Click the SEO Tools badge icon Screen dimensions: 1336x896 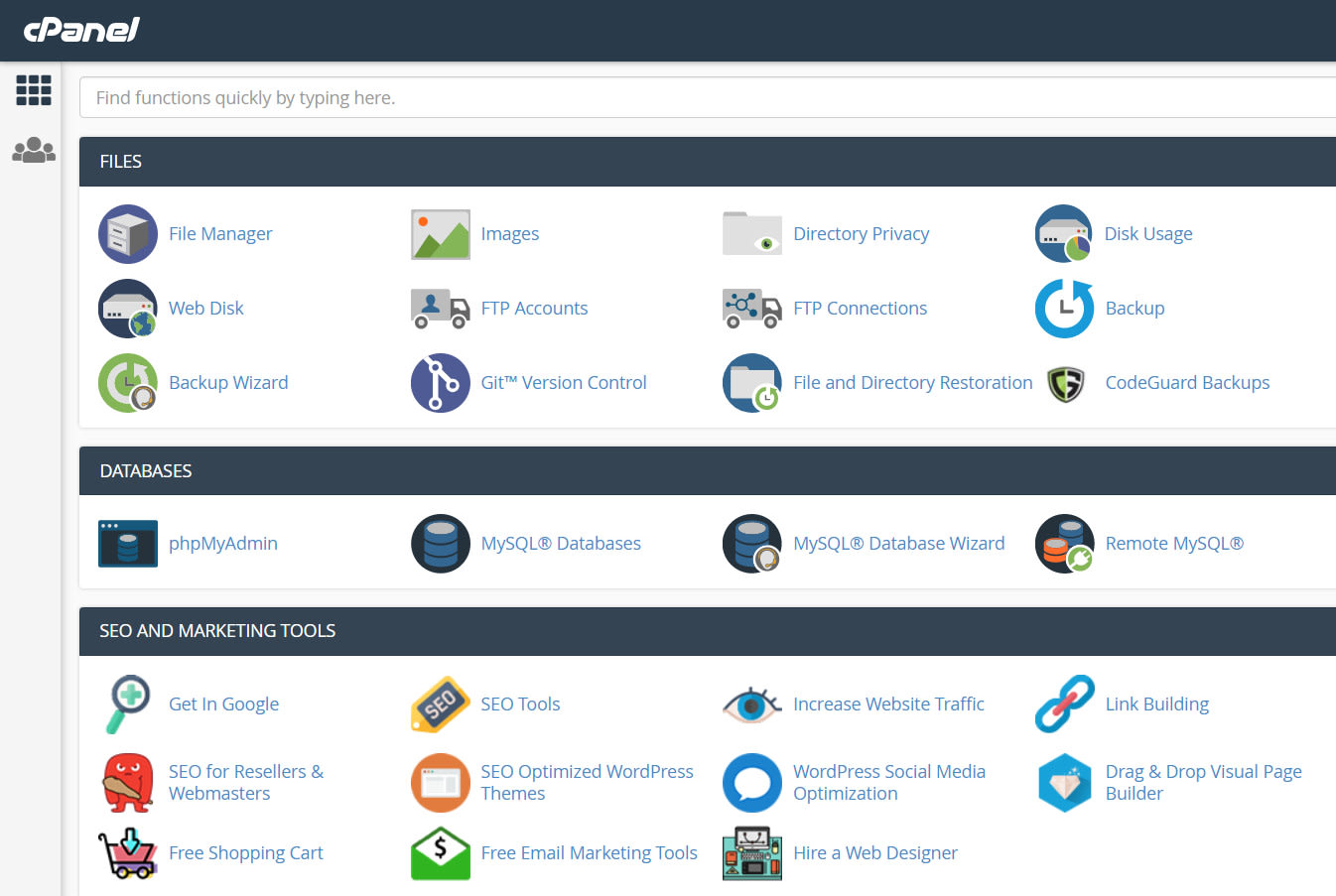pyautogui.click(x=440, y=704)
